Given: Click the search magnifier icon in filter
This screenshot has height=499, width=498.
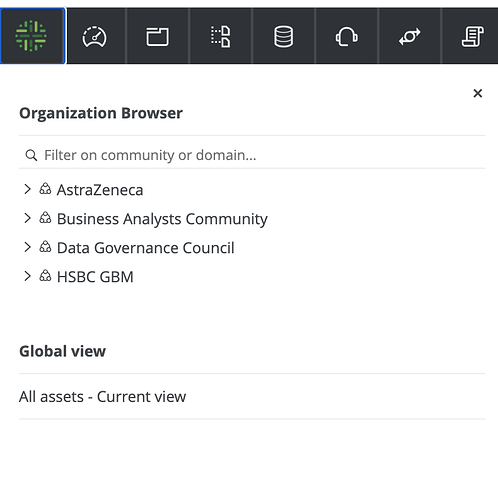Looking at the screenshot, I should [31, 155].
